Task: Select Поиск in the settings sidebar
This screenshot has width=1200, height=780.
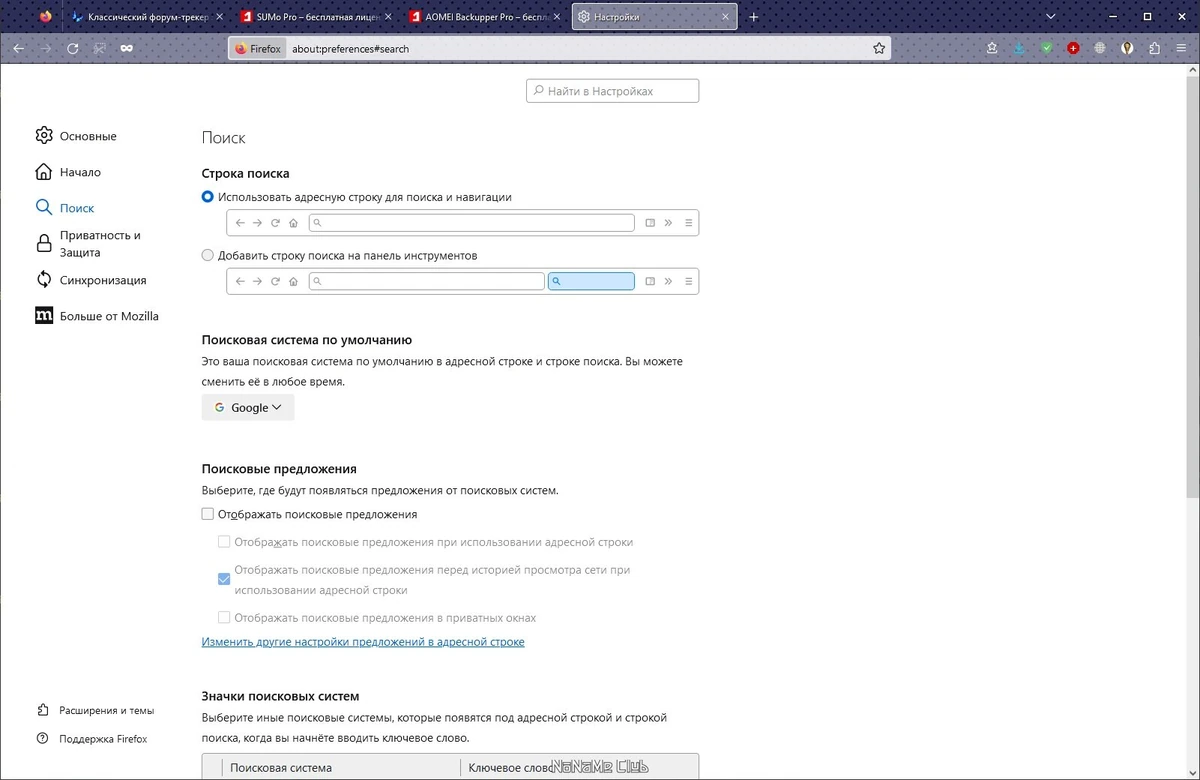Action: pyautogui.click(x=66, y=208)
